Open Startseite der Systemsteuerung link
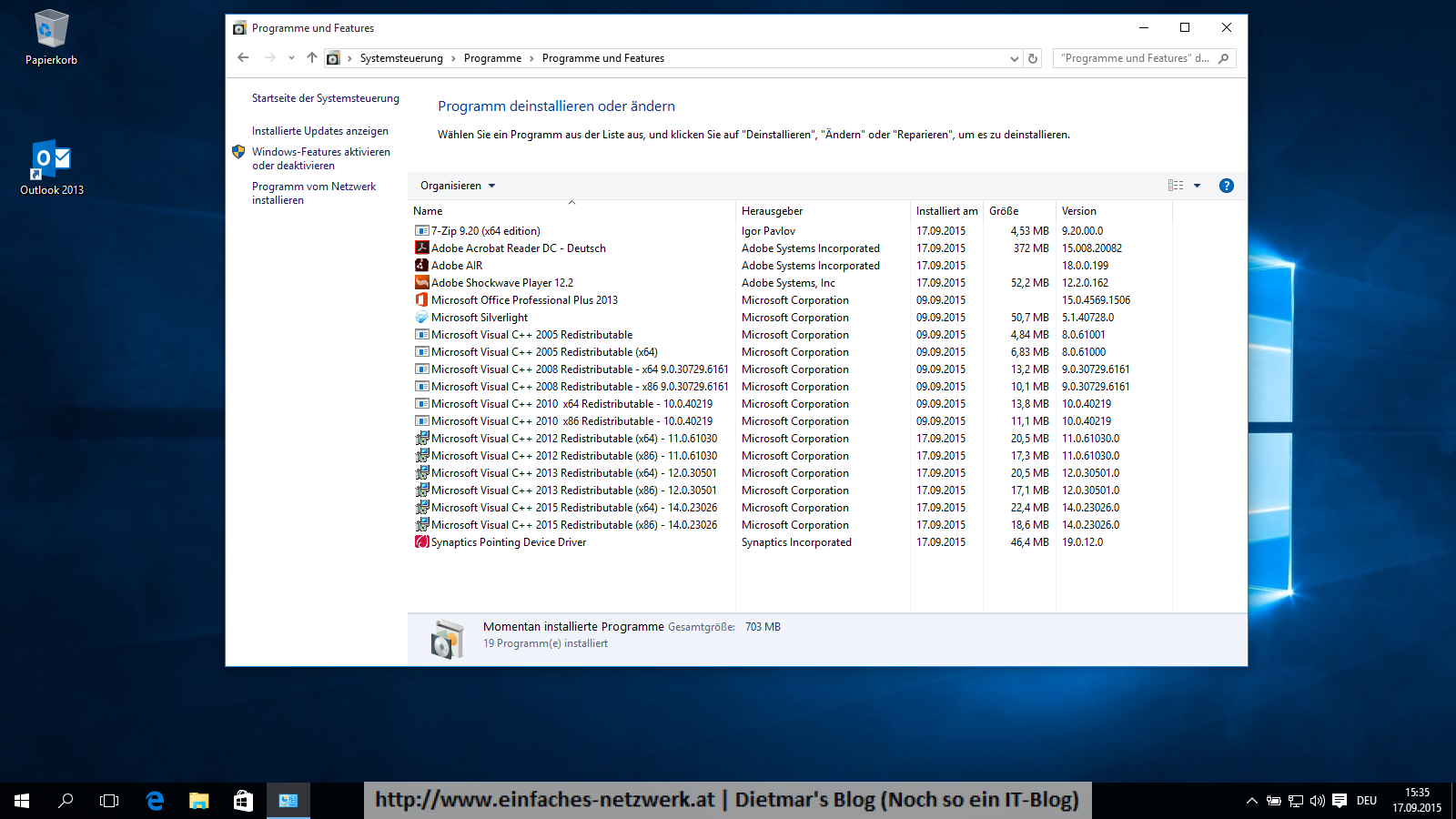 (326, 98)
